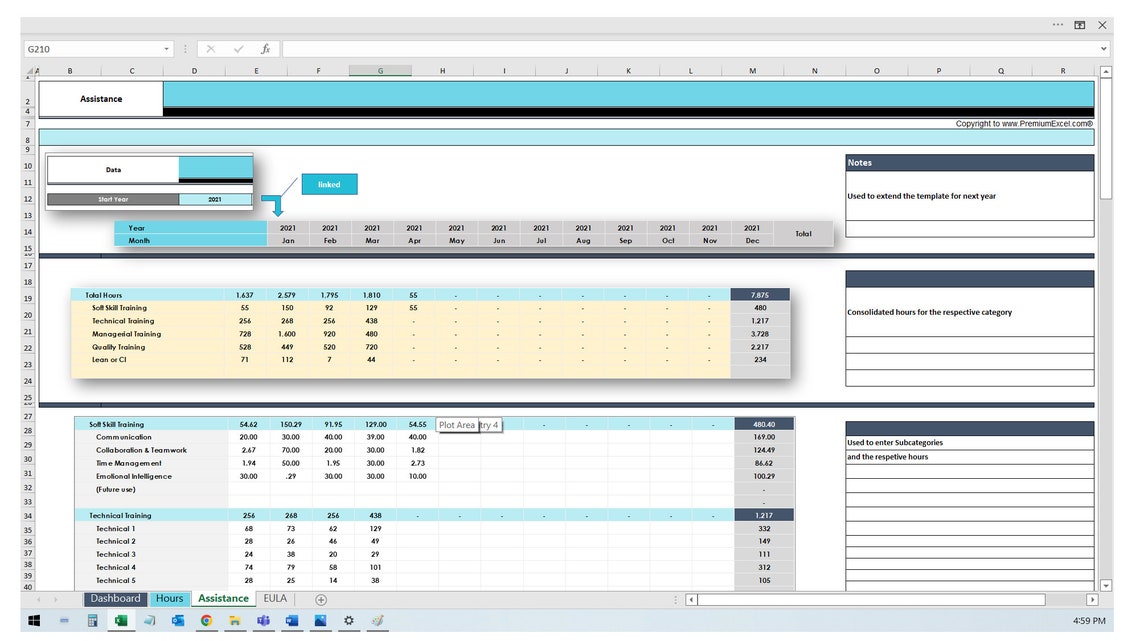Screen dimensions: 1140x641
Task: Select column G header
Action: [x=380, y=70]
